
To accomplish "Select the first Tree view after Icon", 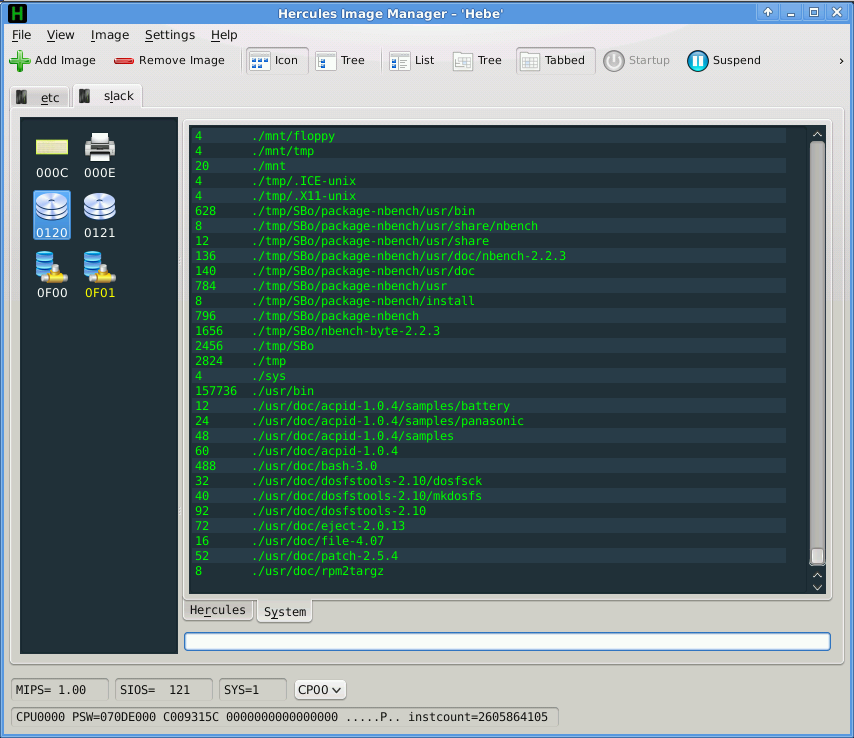I will [340, 60].
